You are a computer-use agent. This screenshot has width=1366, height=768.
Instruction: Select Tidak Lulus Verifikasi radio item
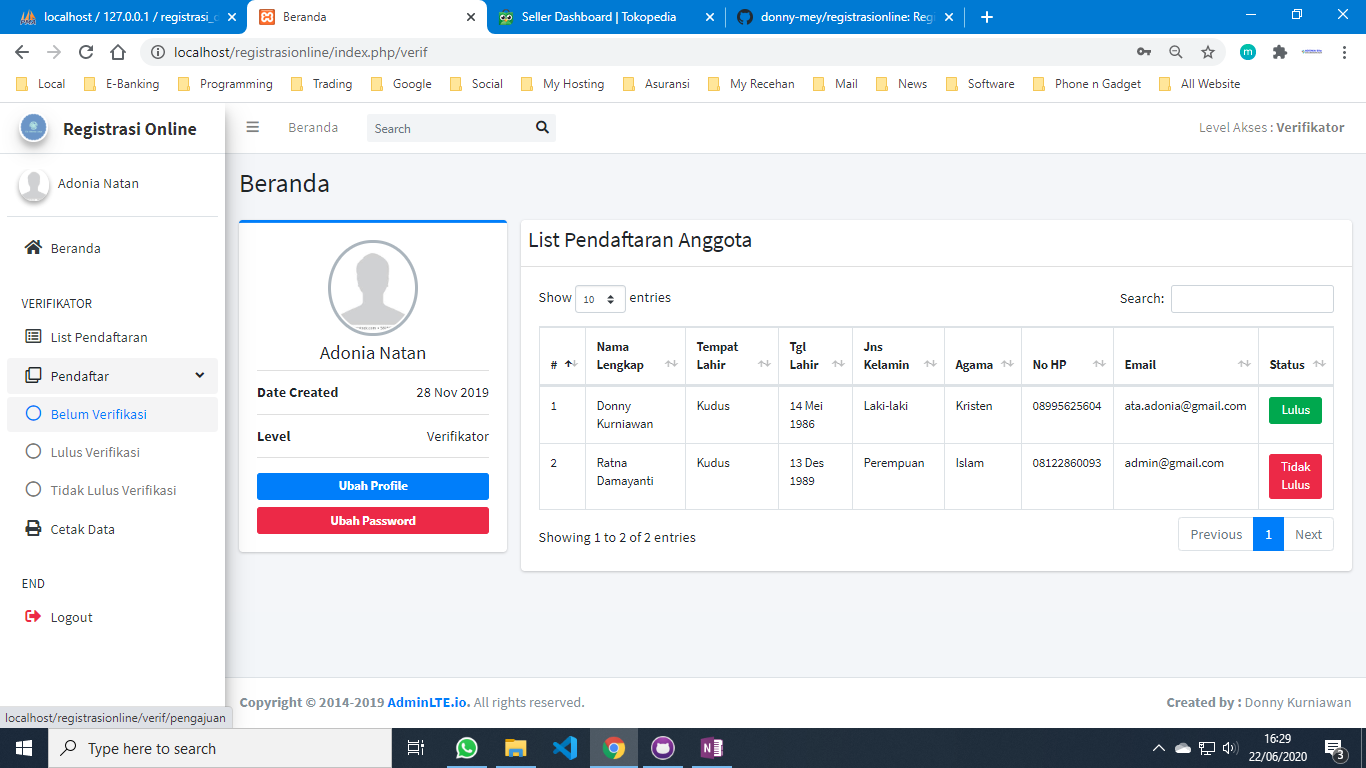pyautogui.click(x=33, y=490)
